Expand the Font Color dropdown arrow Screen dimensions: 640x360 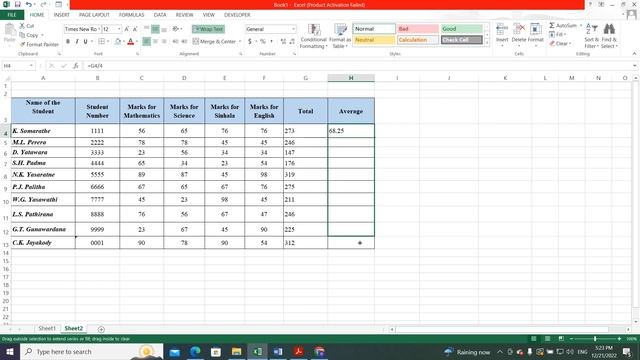point(137,41)
